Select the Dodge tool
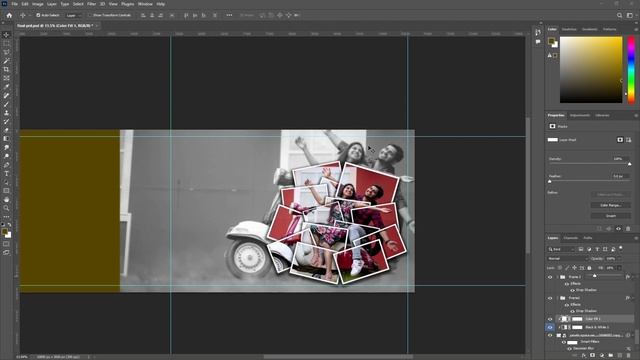This screenshot has width=640, height=360. [x=6, y=156]
